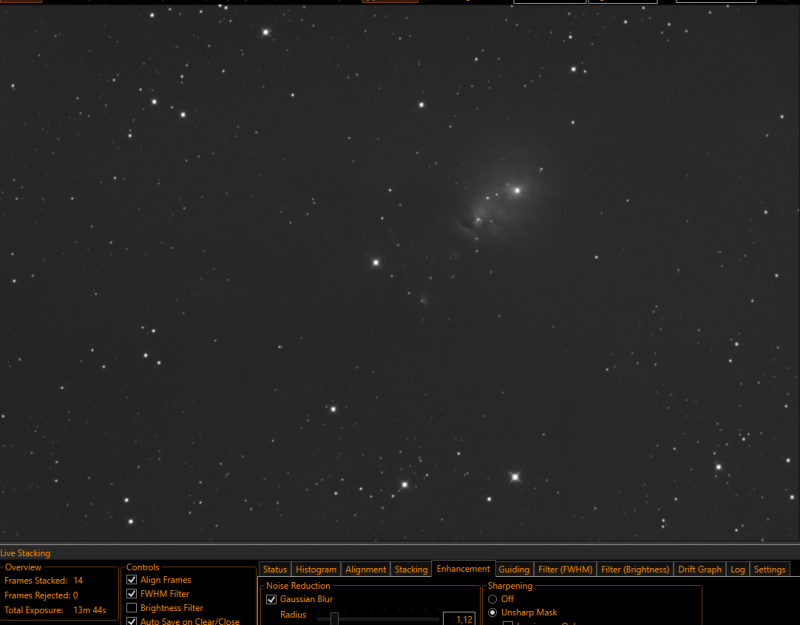Select the Stacking tab
Viewport: 800px width, 625px height.
411,569
